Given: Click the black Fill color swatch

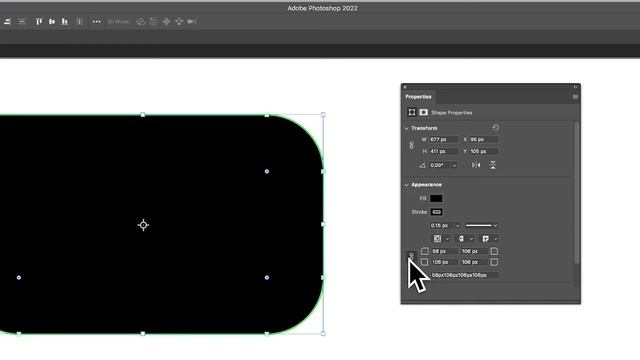Looking at the screenshot, I should [436, 198].
